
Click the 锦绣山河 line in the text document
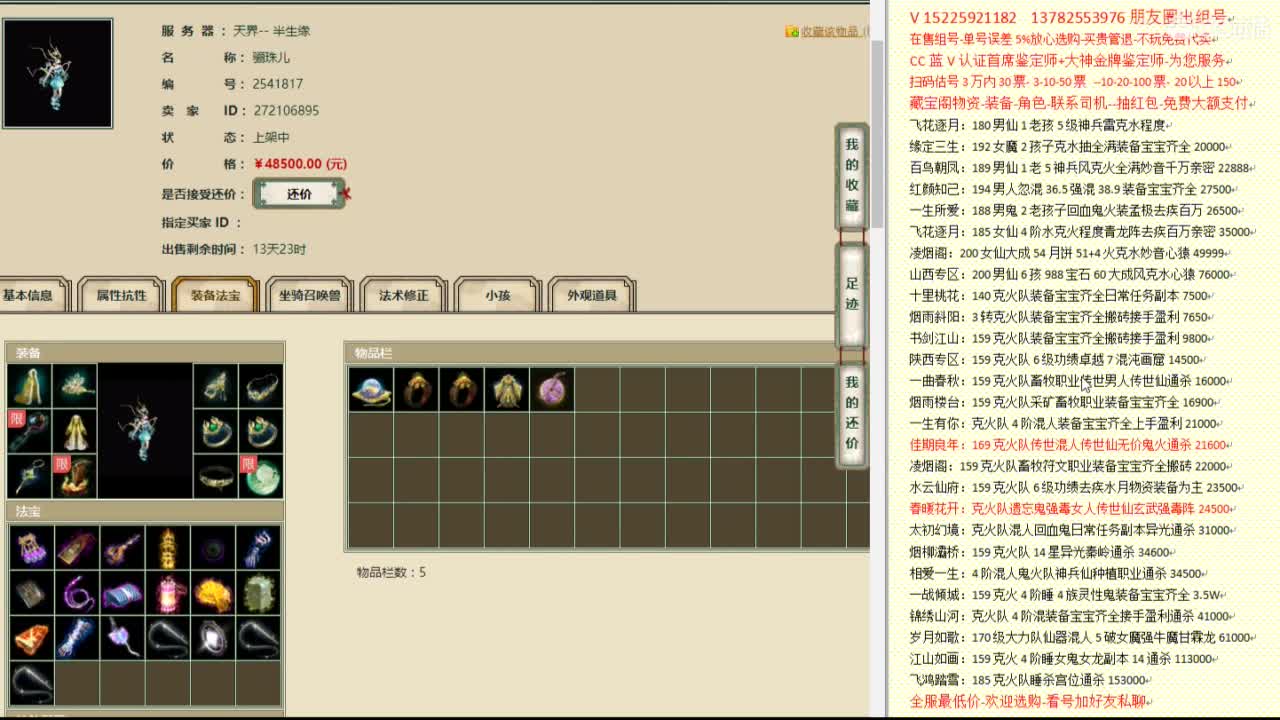click(x=1073, y=616)
